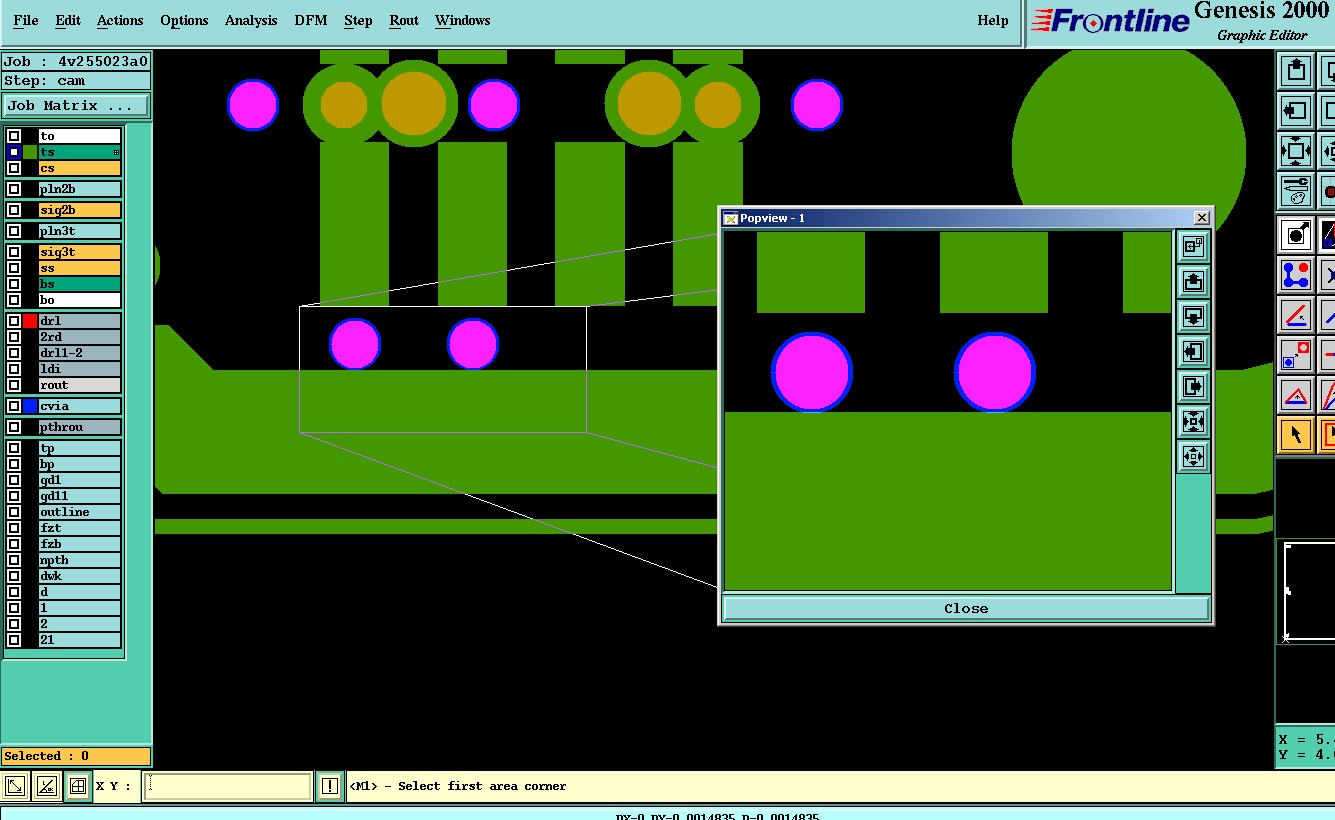
Task: Click the diagonal arrow coordinate mode icon
Action: pos(15,786)
